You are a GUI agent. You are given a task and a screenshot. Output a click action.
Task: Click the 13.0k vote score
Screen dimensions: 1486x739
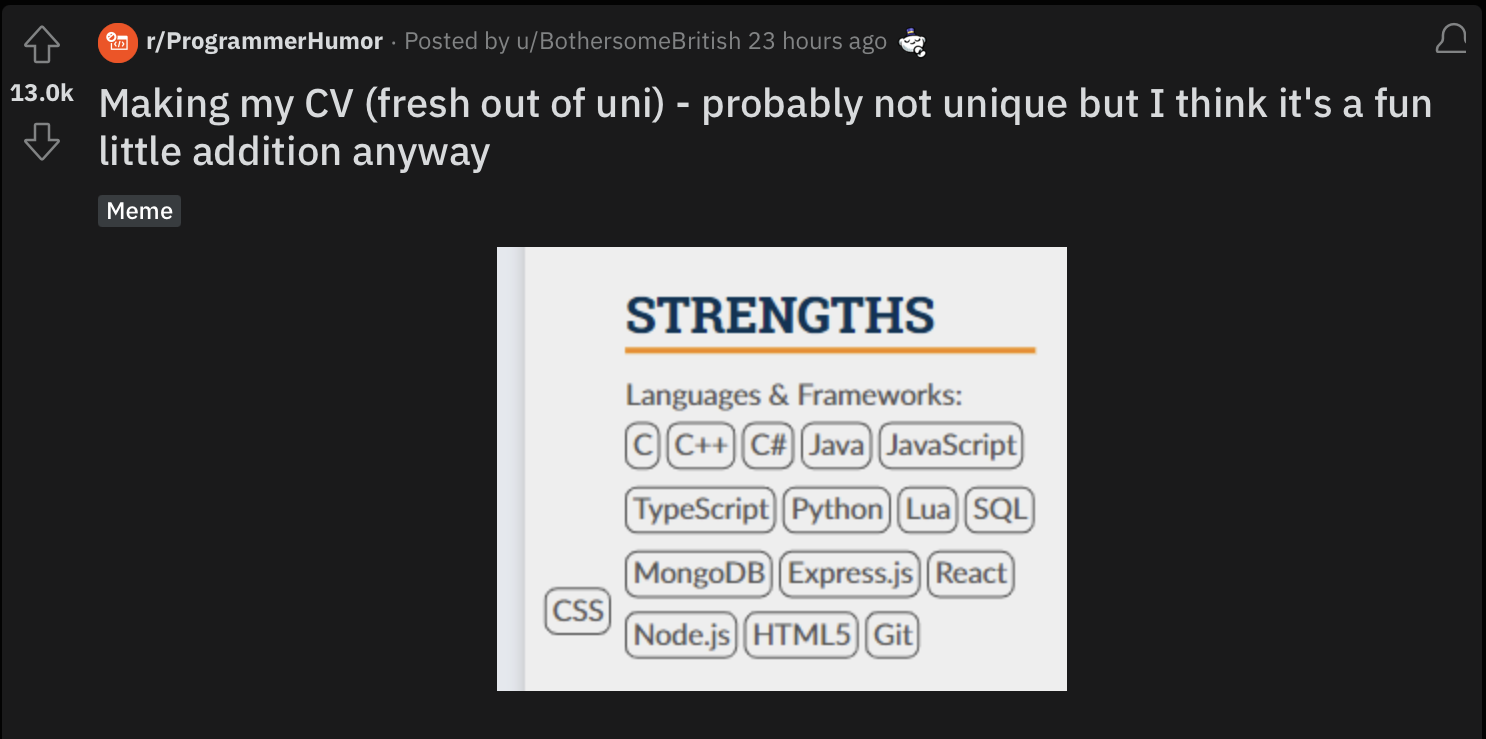point(42,93)
